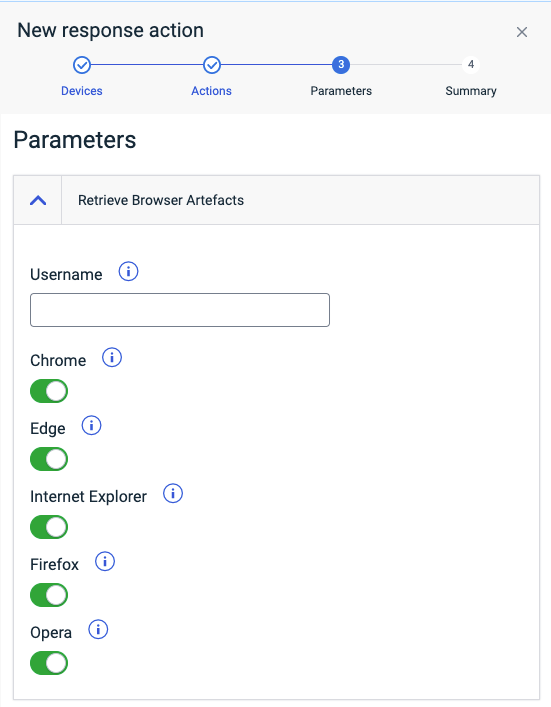Click the Chrome label text
551x707 pixels.
pyautogui.click(x=58, y=361)
